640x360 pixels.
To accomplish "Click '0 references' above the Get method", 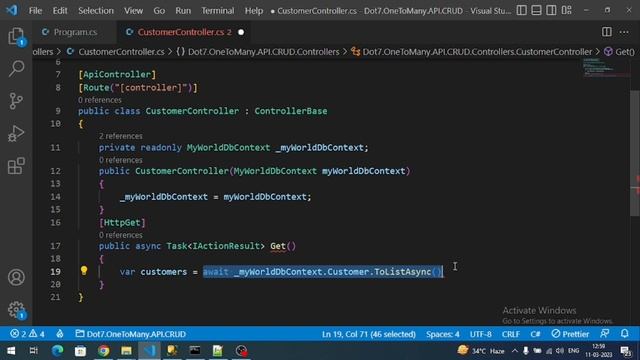I will click(120, 235).
